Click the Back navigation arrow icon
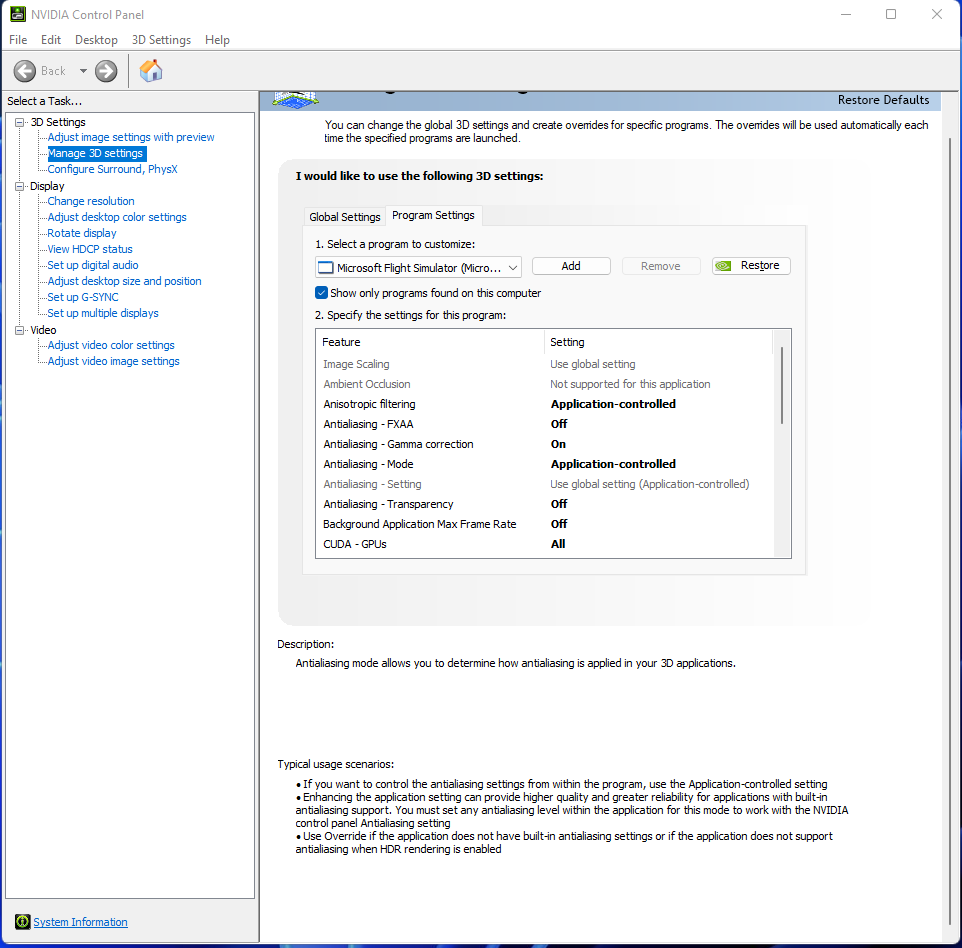Viewport: 962px width, 948px height. pyautogui.click(x=26, y=71)
